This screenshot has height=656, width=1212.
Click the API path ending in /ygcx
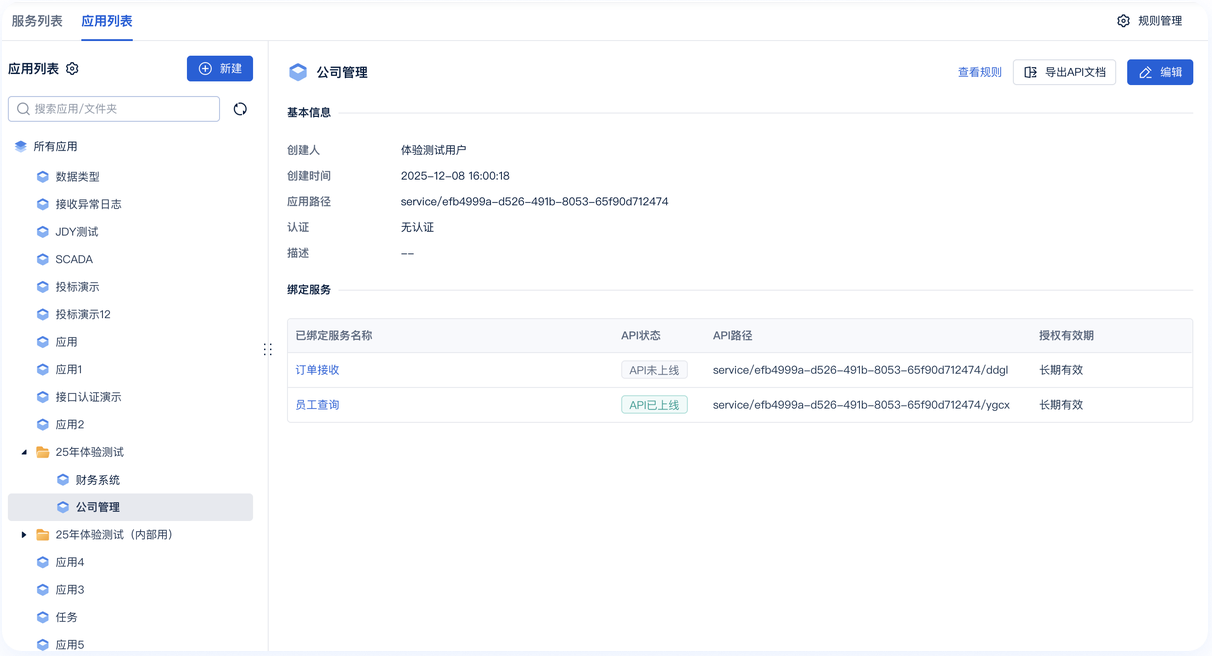pyautogui.click(x=861, y=405)
